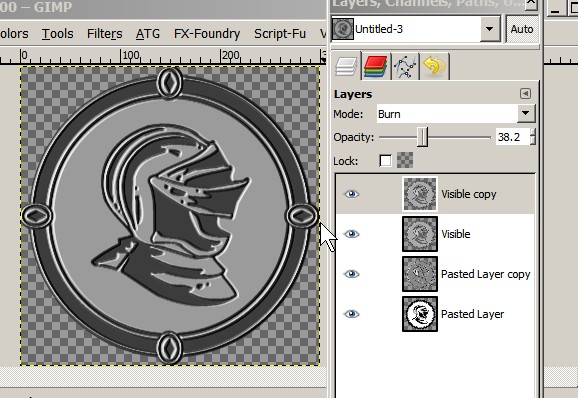Open the FX-Foundry menu
578x398 pixels.
pyautogui.click(x=207, y=34)
